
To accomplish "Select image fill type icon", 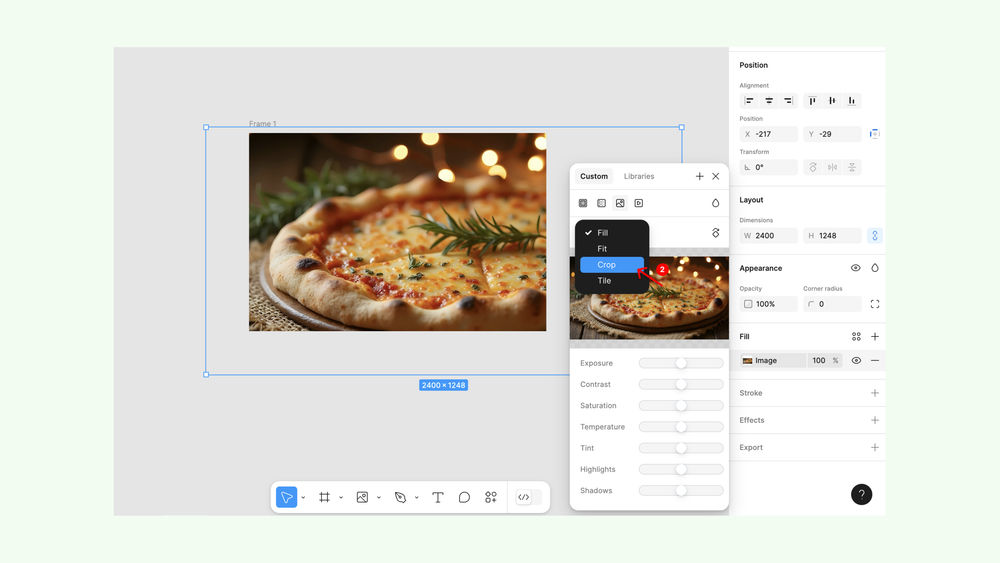I will [x=620, y=203].
